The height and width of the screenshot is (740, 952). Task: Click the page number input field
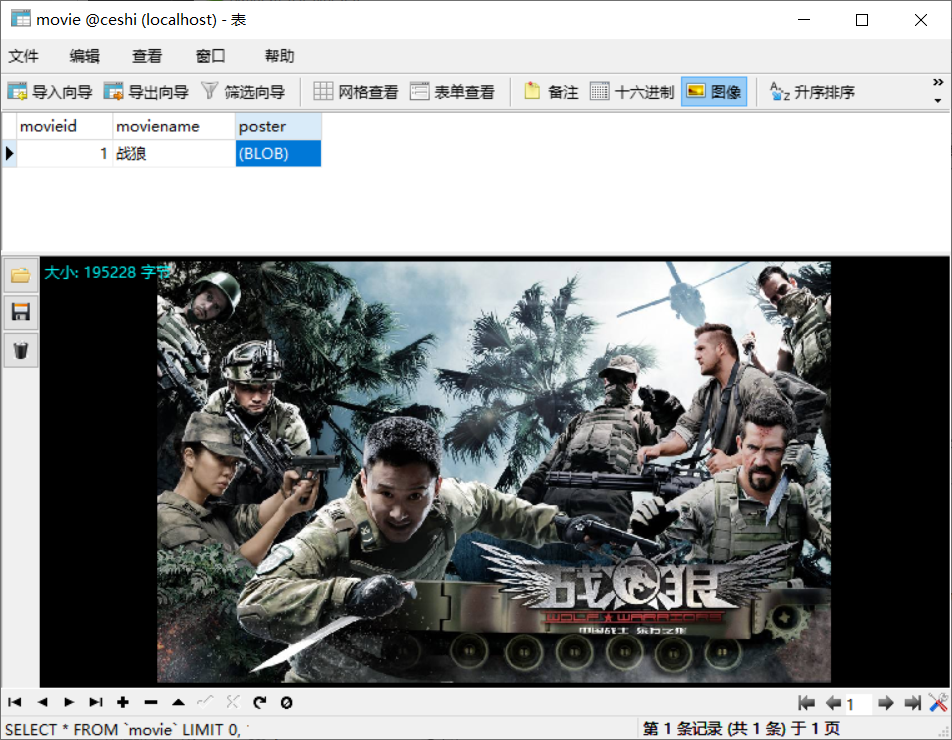pos(858,704)
